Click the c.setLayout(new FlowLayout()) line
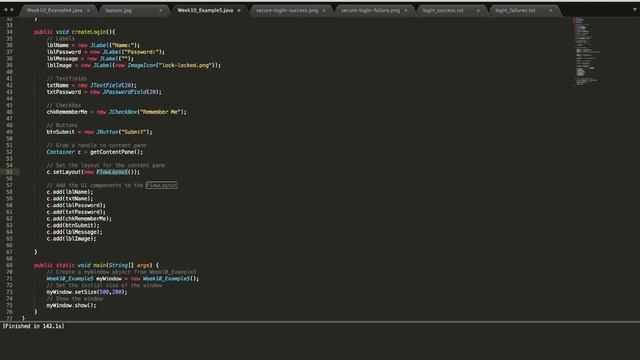Screen dimensions: 640x360 click(x=93, y=172)
